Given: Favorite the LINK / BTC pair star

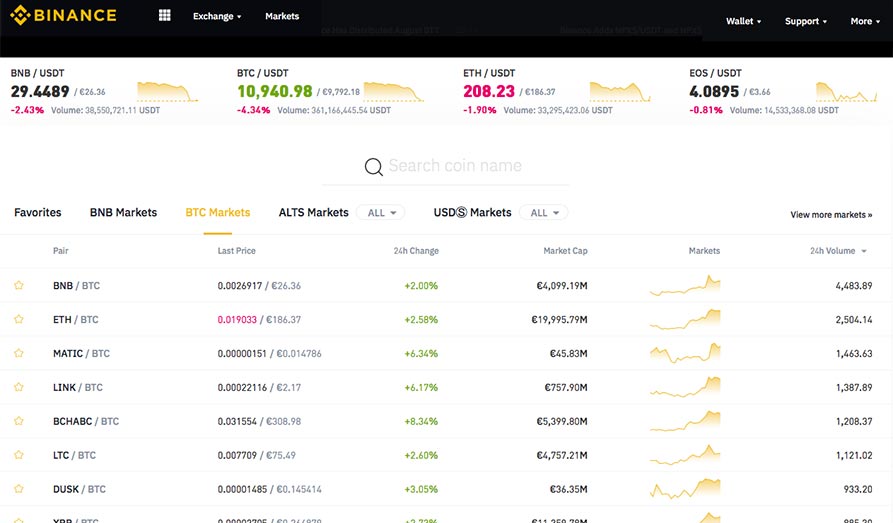Looking at the screenshot, I should click(19, 387).
